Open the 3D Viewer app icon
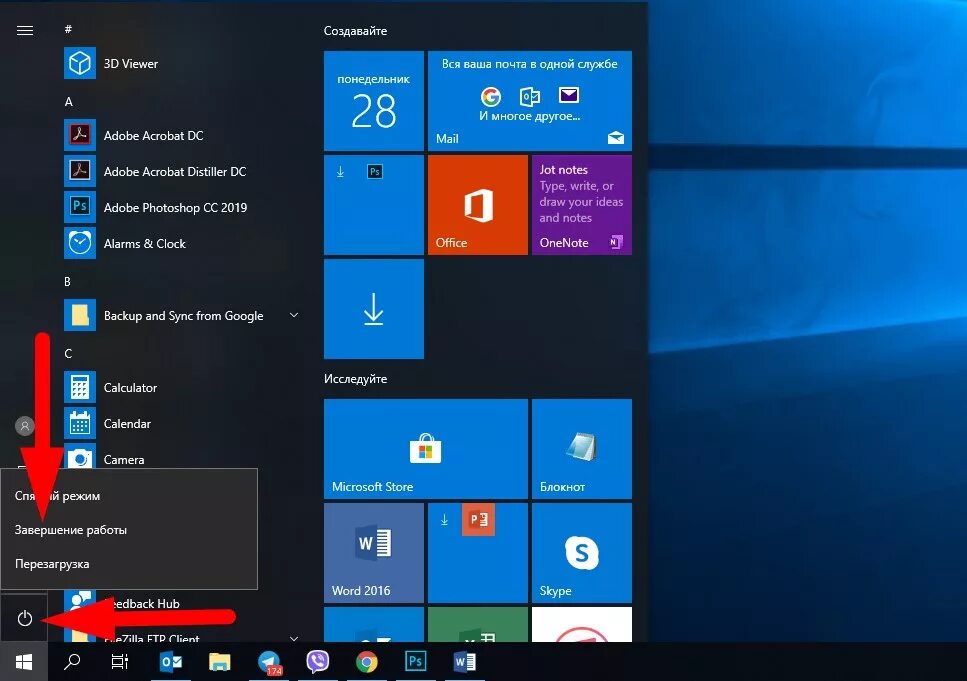 (x=80, y=63)
